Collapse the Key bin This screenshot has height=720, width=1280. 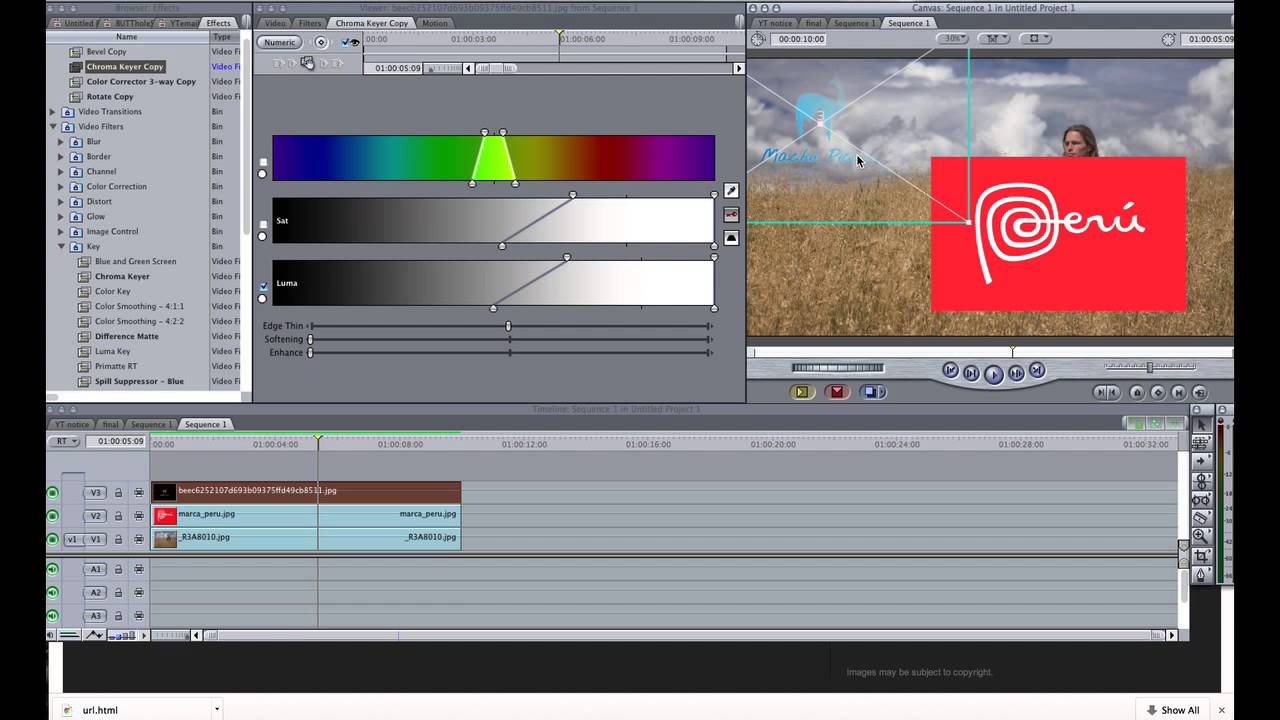point(61,247)
